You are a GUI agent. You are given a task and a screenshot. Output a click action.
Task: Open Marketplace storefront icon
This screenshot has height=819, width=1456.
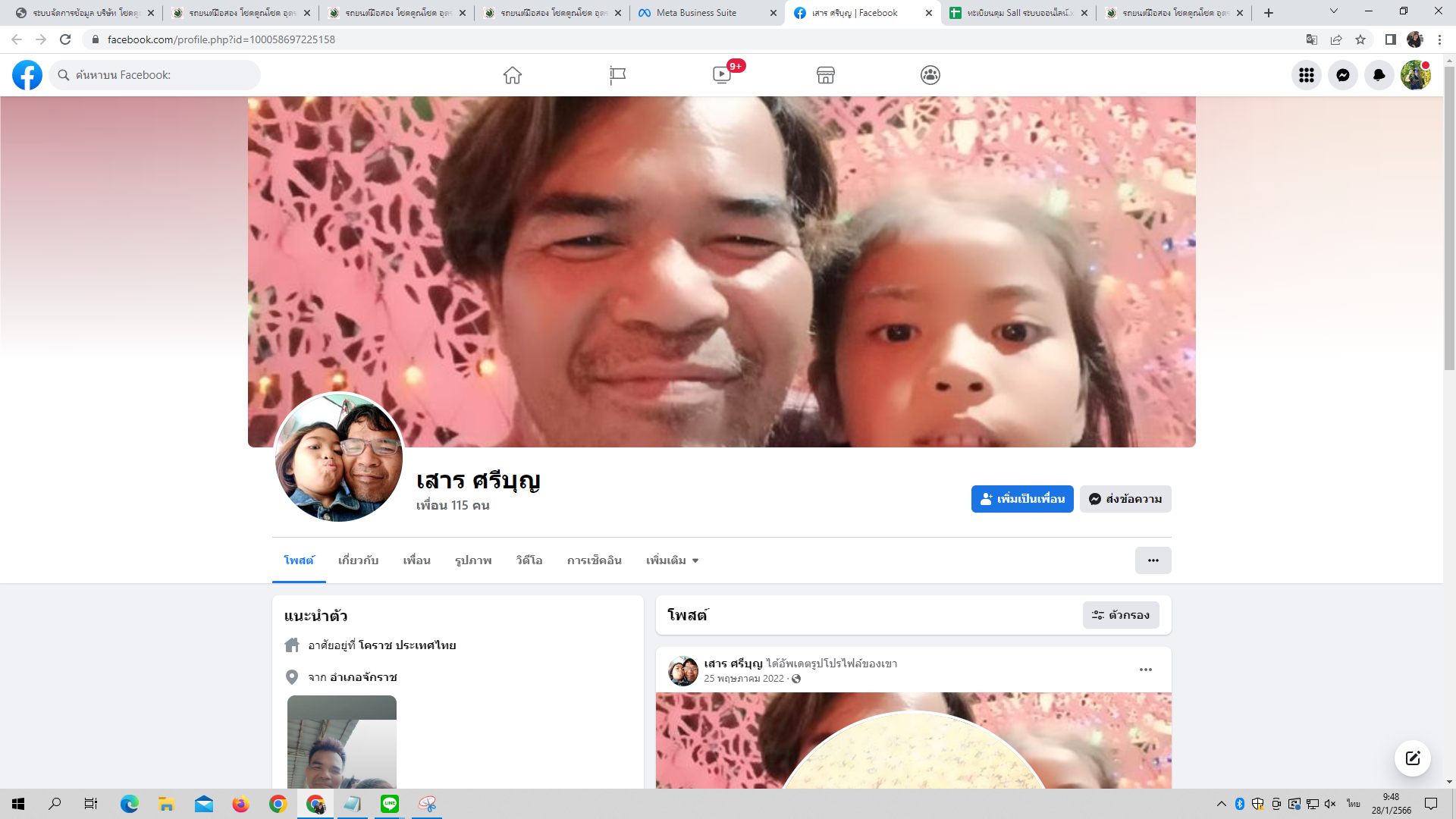click(x=826, y=75)
